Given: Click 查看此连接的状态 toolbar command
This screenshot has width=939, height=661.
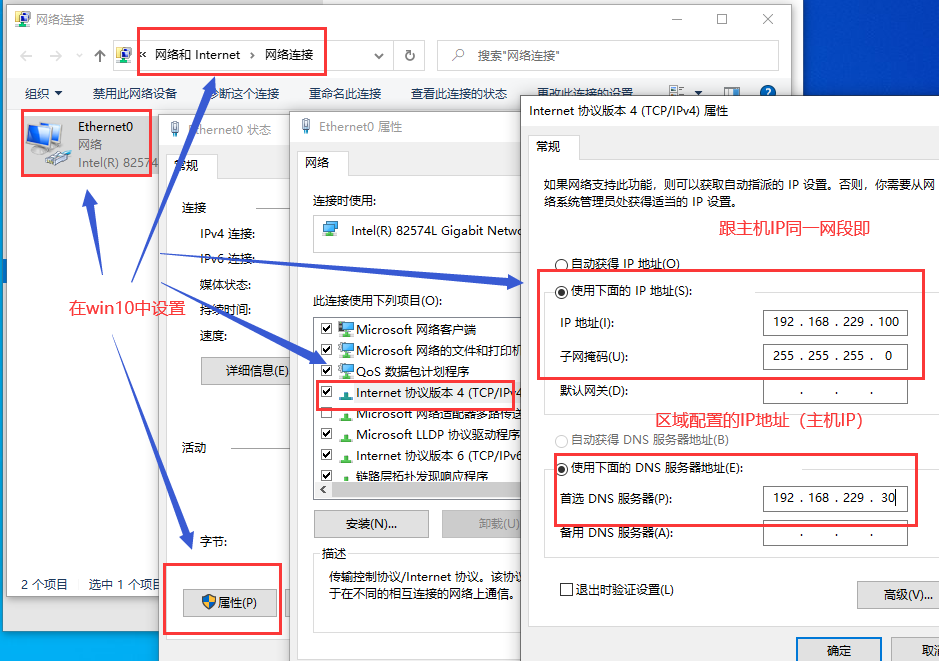Looking at the screenshot, I should coord(459,93).
